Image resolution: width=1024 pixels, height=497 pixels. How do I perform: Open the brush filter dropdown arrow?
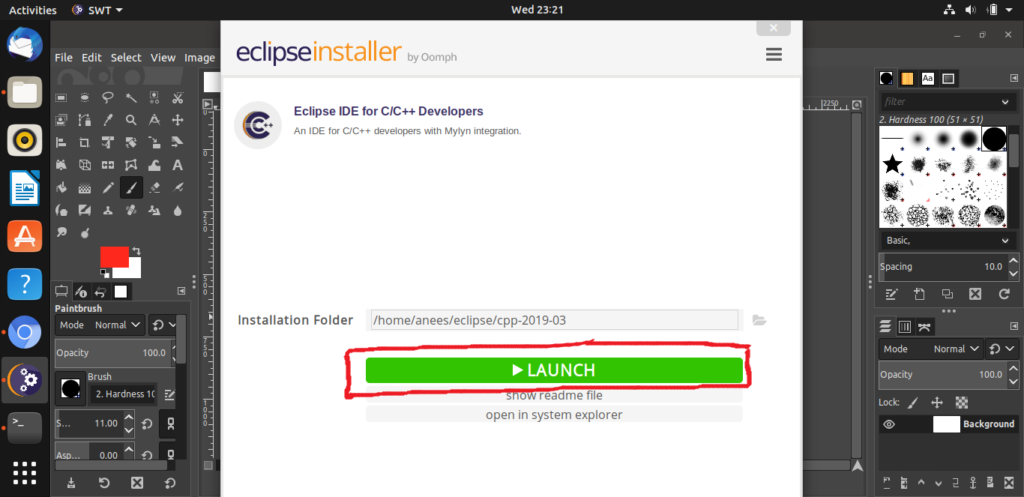pyautogui.click(x=1005, y=102)
